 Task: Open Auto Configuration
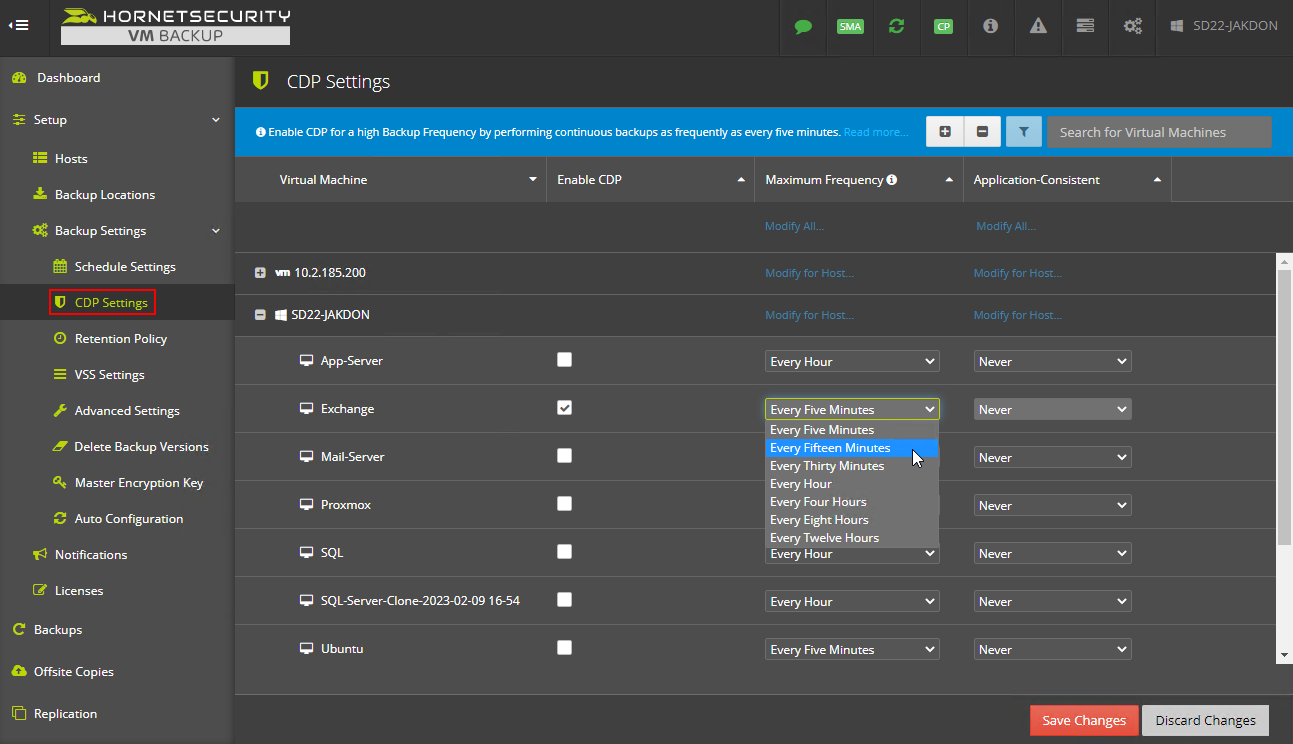click(x=129, y=519)
